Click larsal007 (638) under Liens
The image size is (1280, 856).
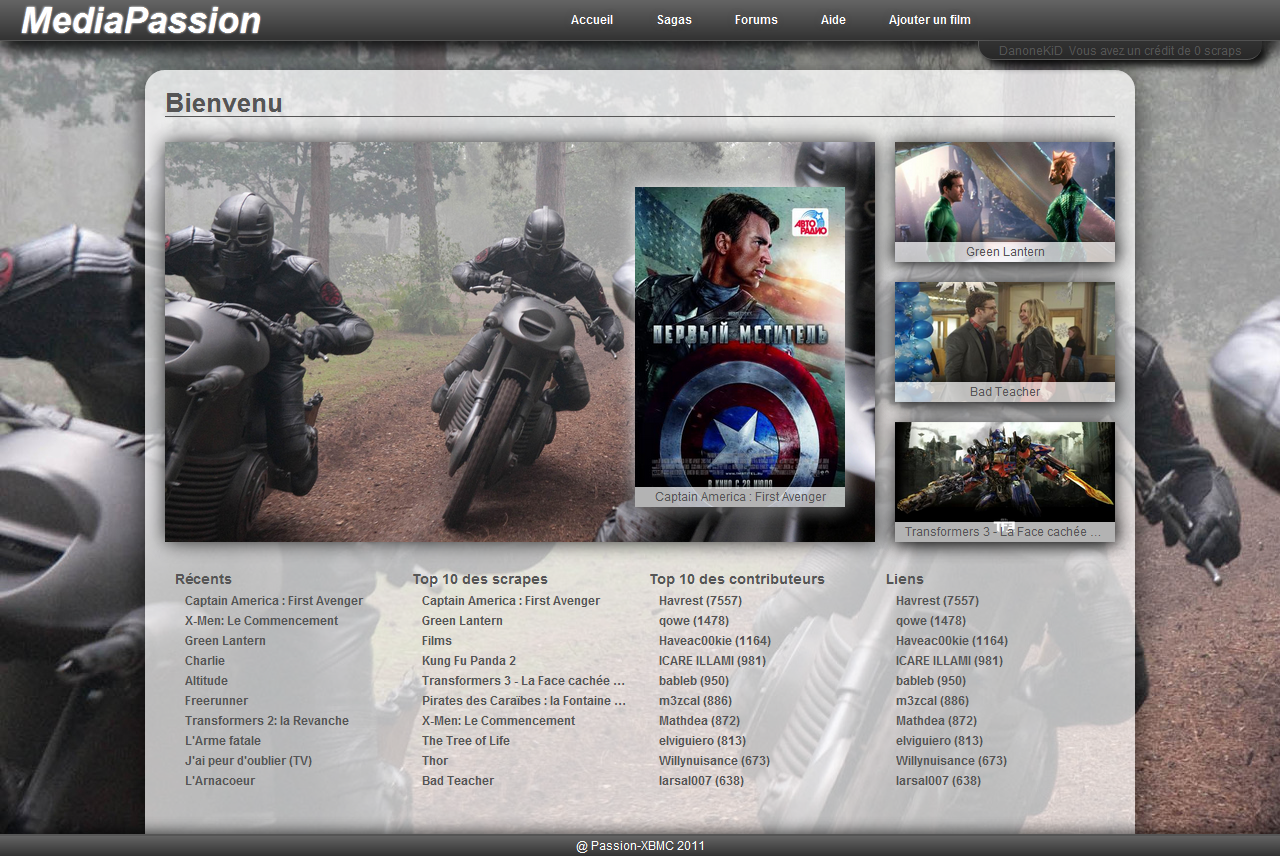tap(938, 781)
